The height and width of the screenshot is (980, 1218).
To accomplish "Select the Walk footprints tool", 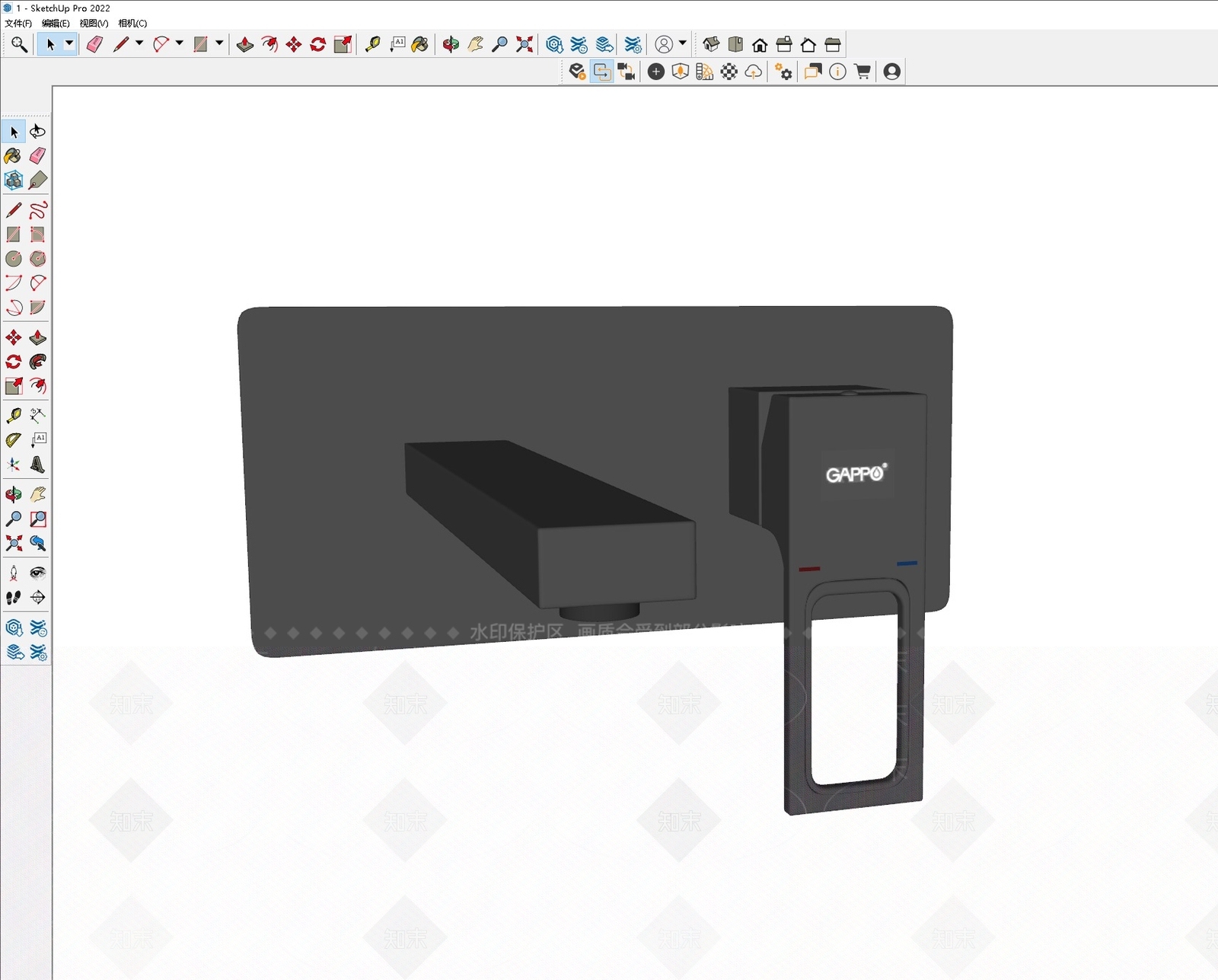I will click(14, 598).
